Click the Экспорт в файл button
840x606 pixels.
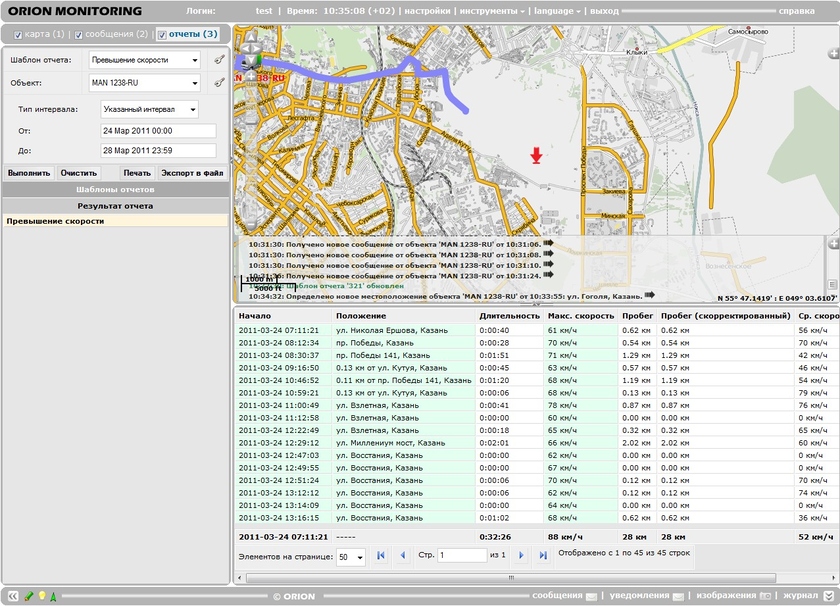[x=193, y=172]
